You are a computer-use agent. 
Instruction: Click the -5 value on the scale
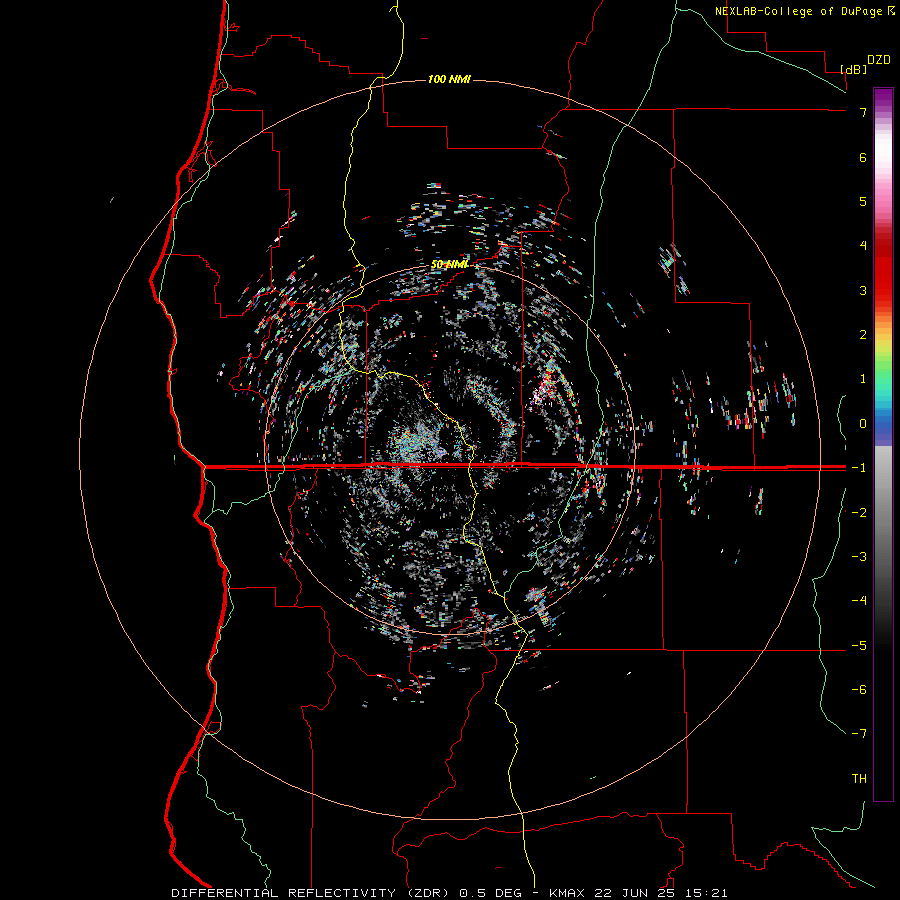tap(859, 645)
